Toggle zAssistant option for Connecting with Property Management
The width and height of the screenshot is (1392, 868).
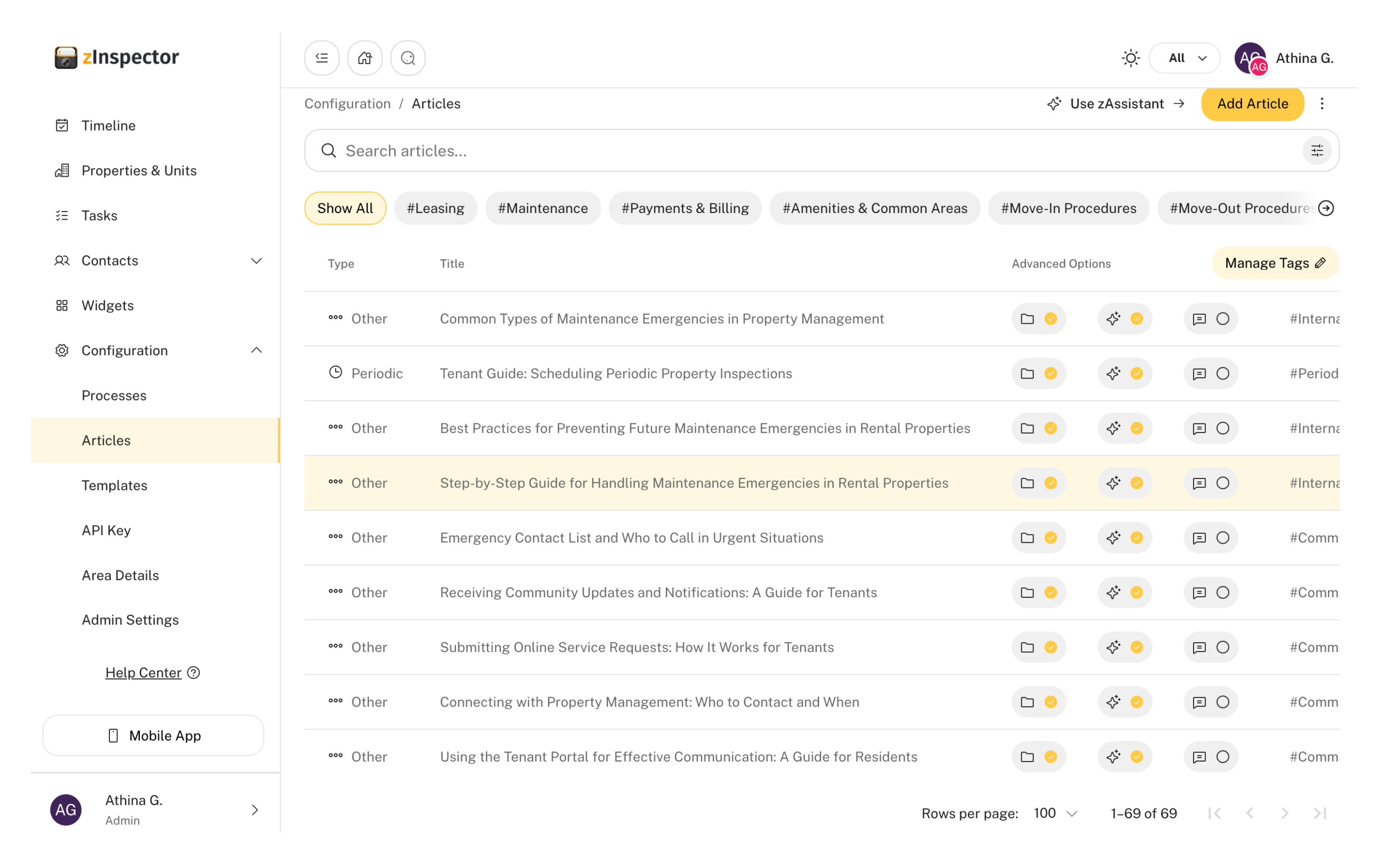point(1125,703)
